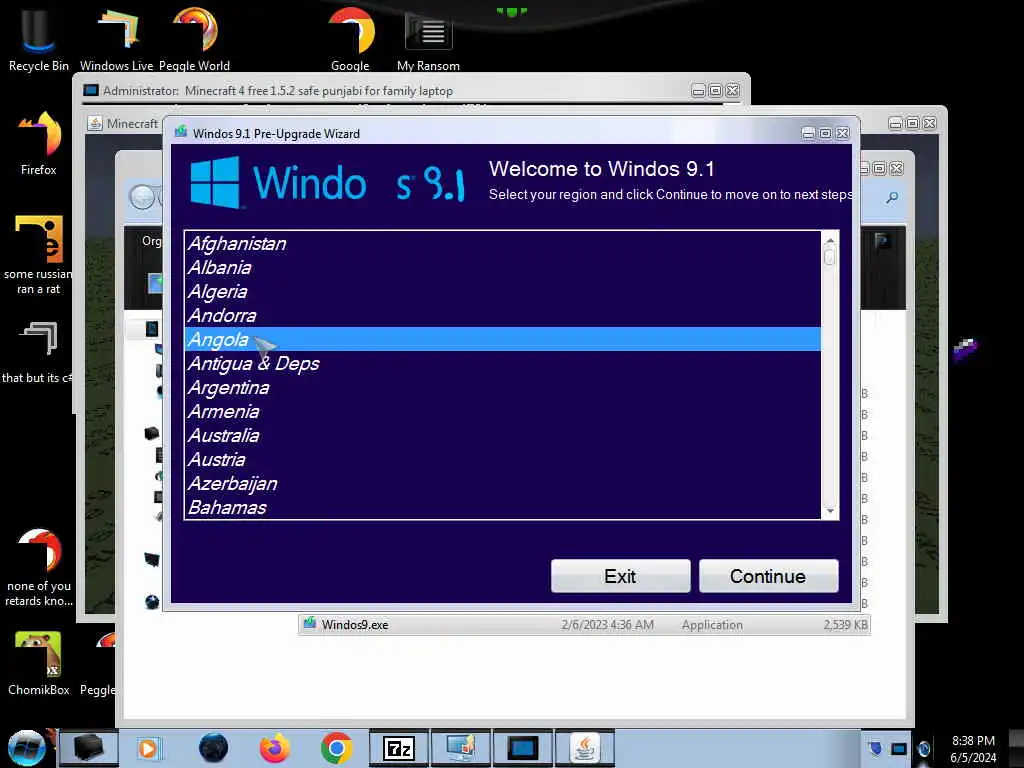Click the region list scroll-down arrow

pyautogui.click(x=830, y=511)
